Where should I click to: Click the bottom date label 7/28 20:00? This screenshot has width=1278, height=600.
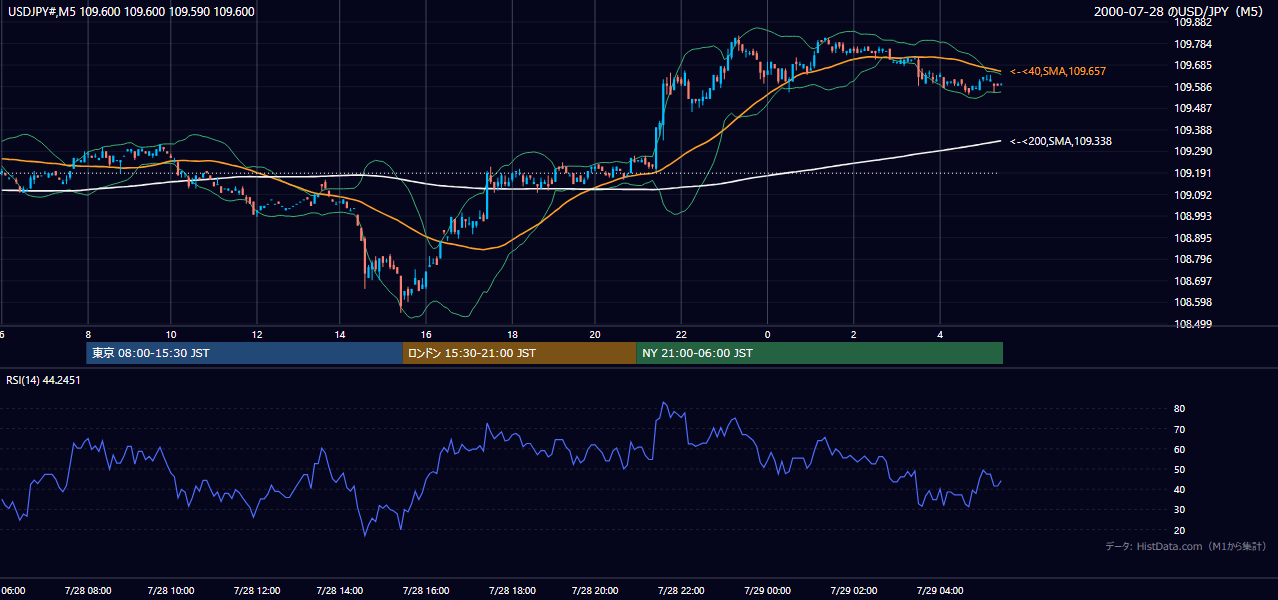click(x=595, y=591)
